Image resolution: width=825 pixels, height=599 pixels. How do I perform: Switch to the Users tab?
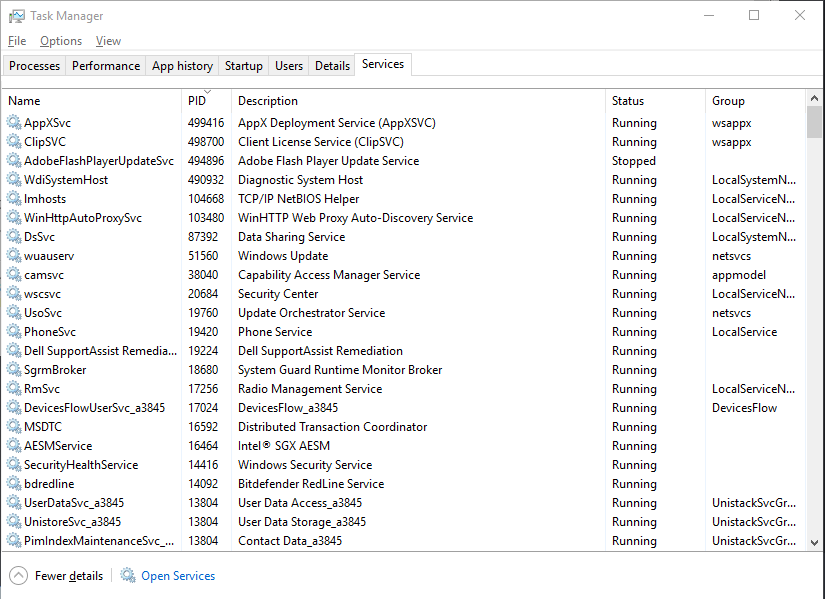tap(289, 66)
